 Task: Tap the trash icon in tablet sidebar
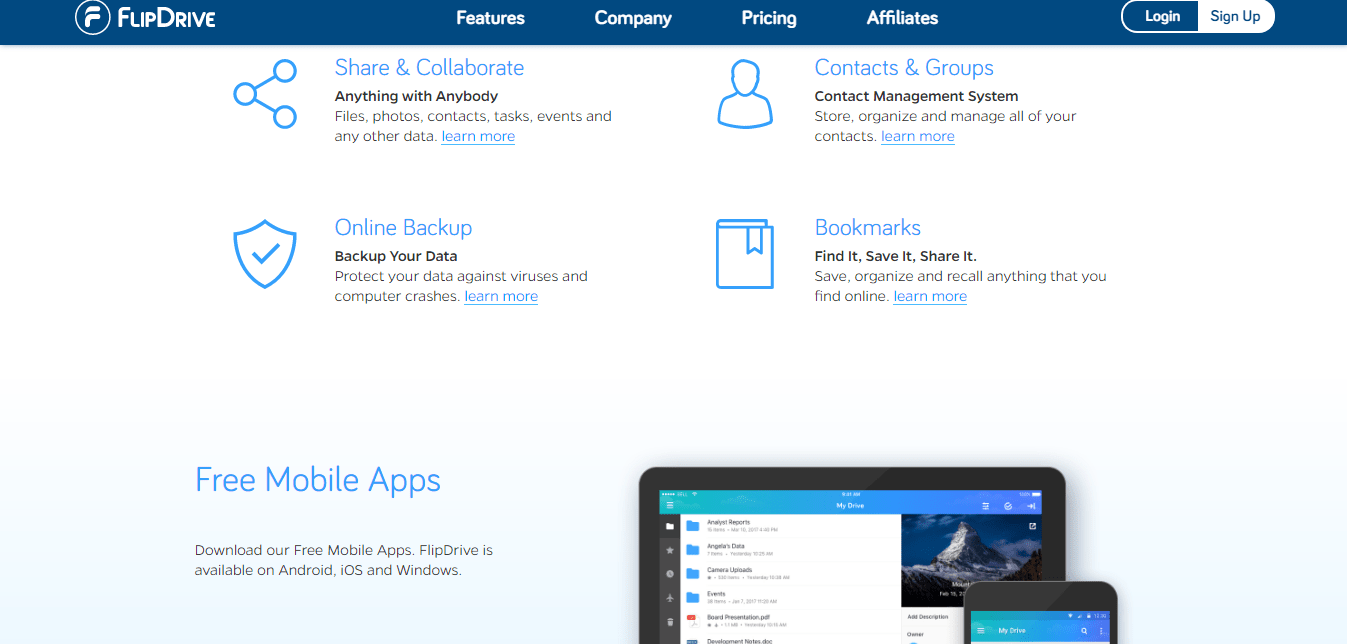point(670,622)
